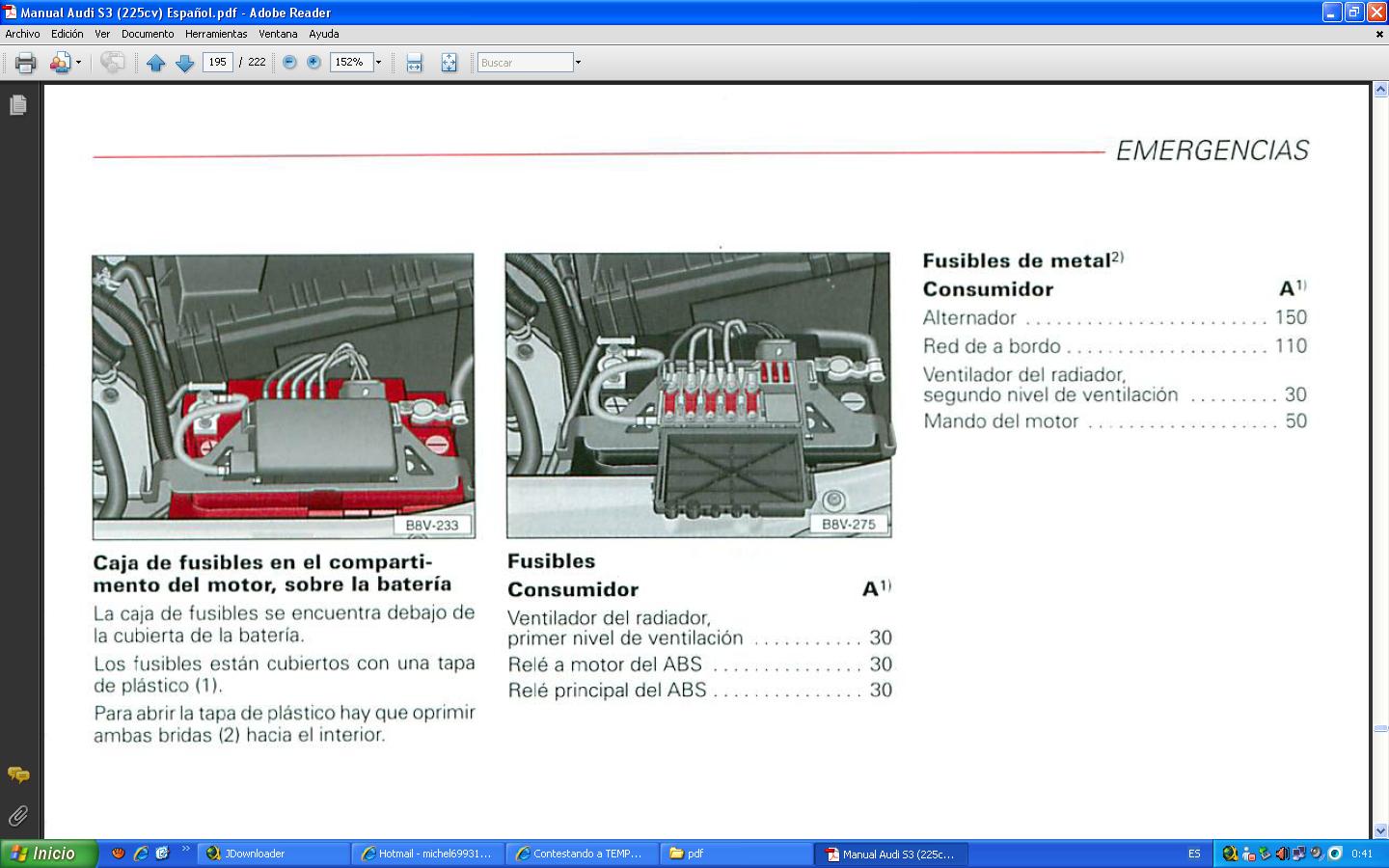Viewport: 1389px width, 868px height.
Task: Open the Buscar search options dropdown
Action: pyautogui.click(x=578, y=63)
